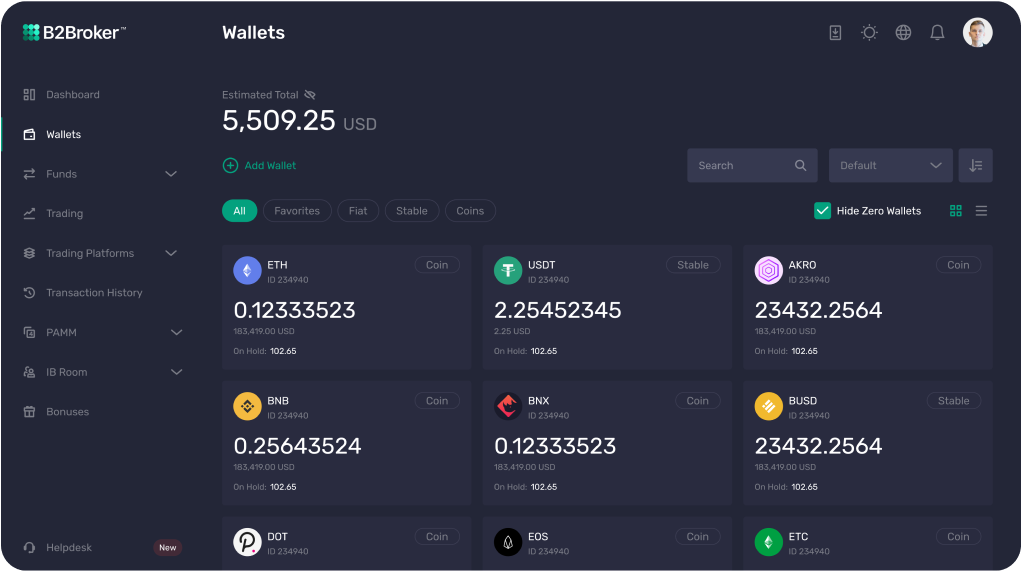
Task: Switch to list view
Action: pos(981,211)
